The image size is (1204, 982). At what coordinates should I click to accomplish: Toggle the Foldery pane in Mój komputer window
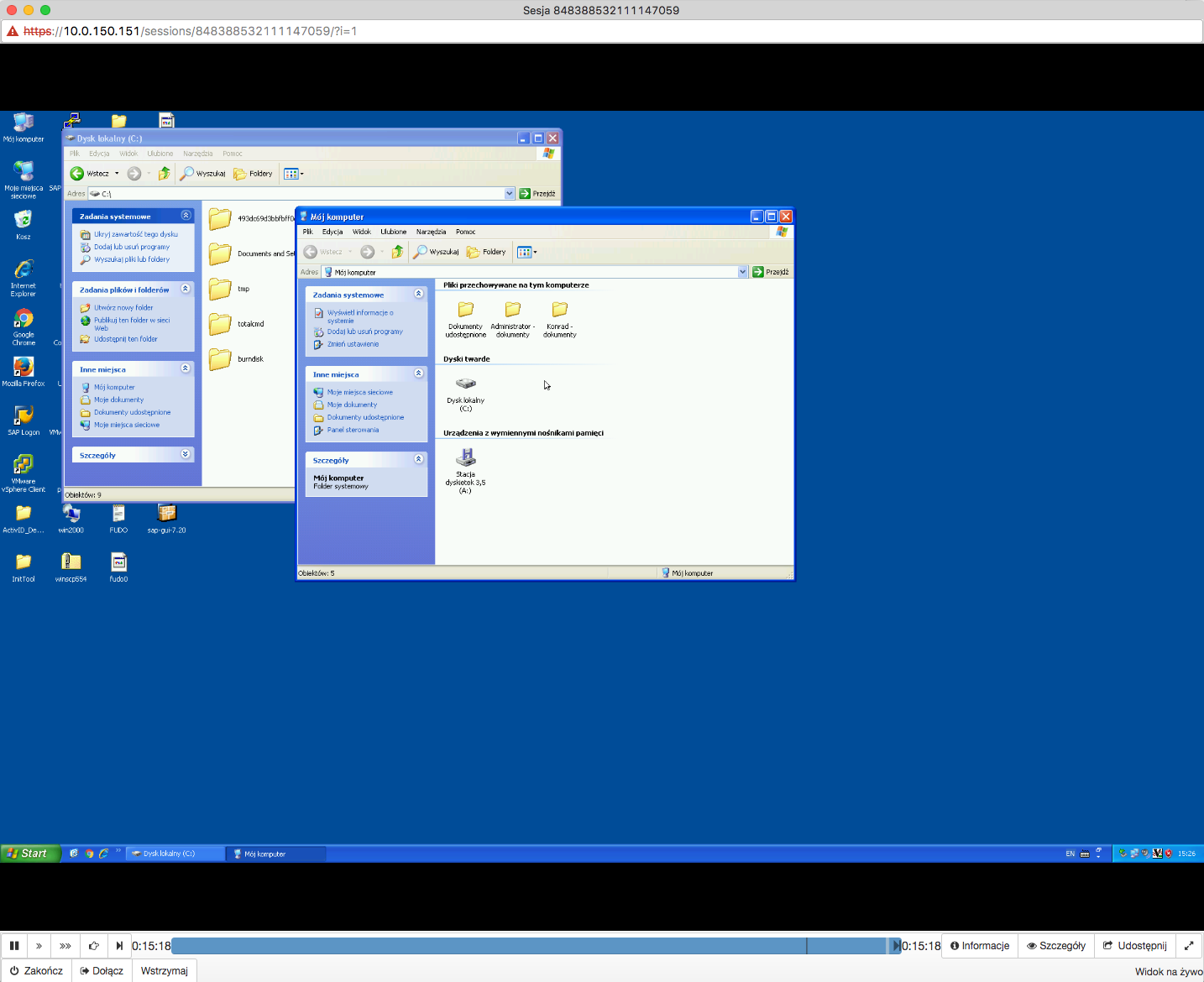[x=486, y=252]
